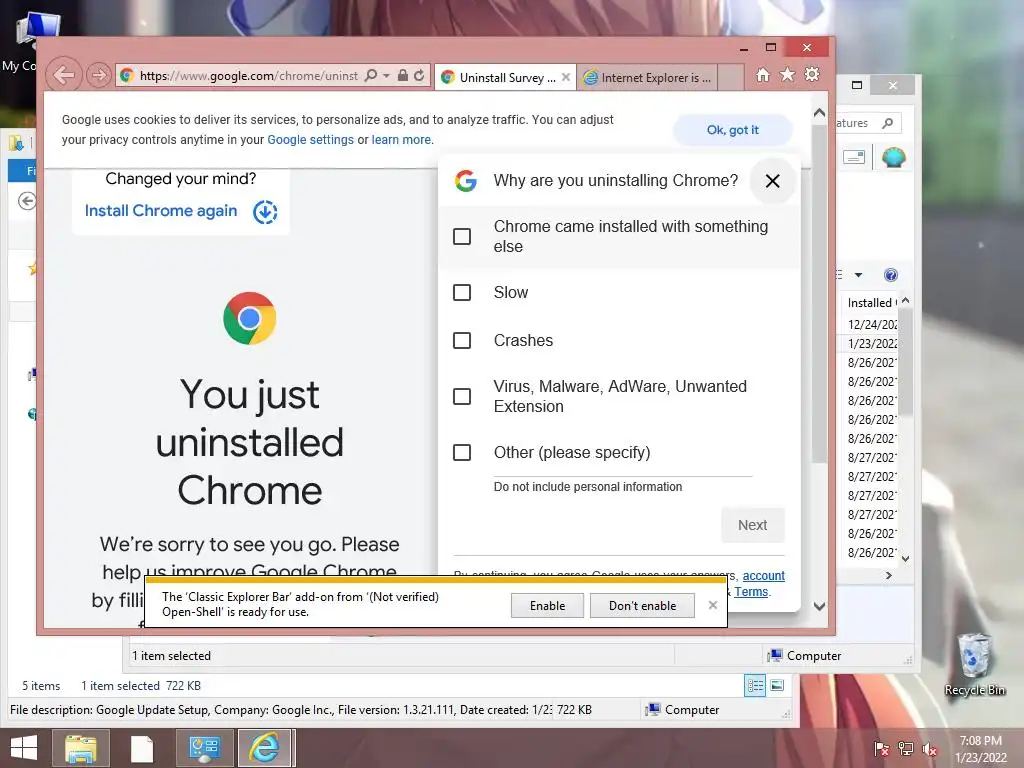Click the IE address bar URL

coord(249,76)
